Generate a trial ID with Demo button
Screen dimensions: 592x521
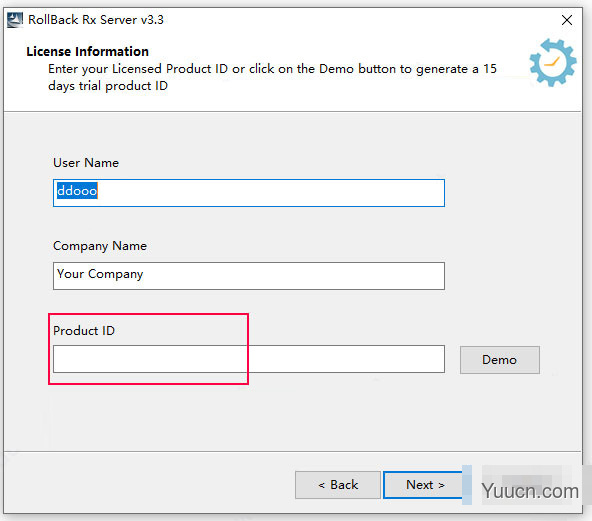tap(500, 360)
